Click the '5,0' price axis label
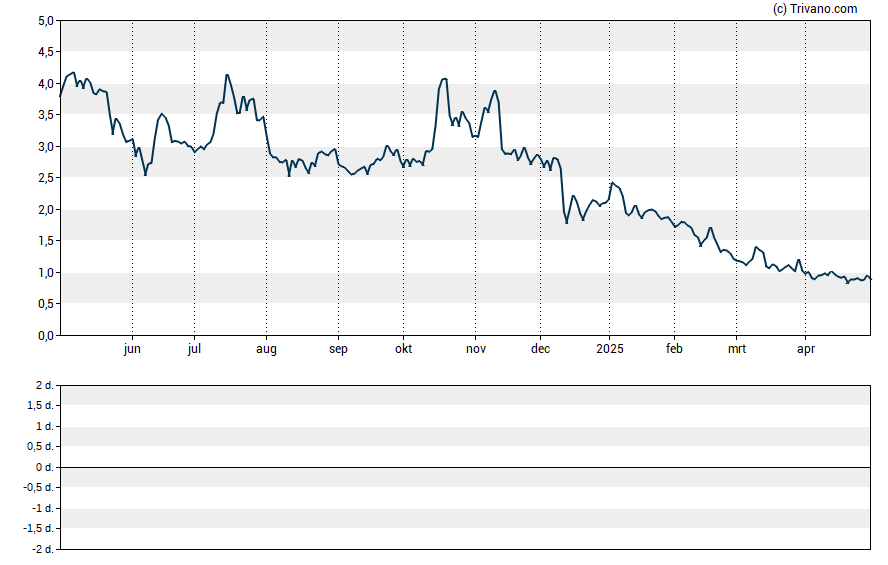This screenshot has height=565, width=888. [46, 21]
